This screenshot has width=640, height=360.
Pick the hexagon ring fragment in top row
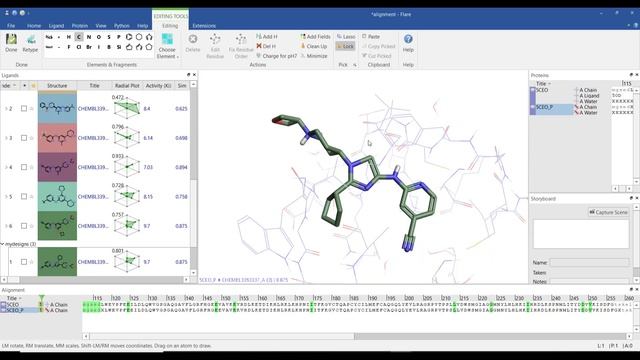tap(139, 37)
